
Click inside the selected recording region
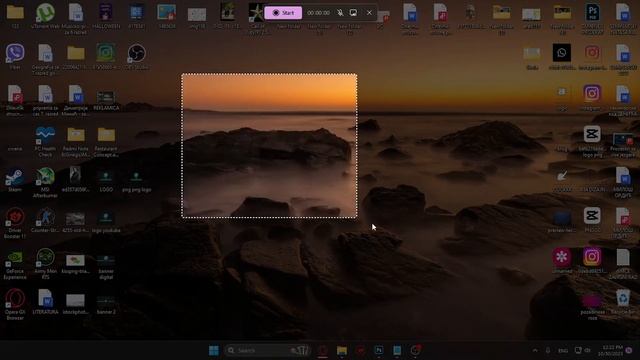click(269, 146)
